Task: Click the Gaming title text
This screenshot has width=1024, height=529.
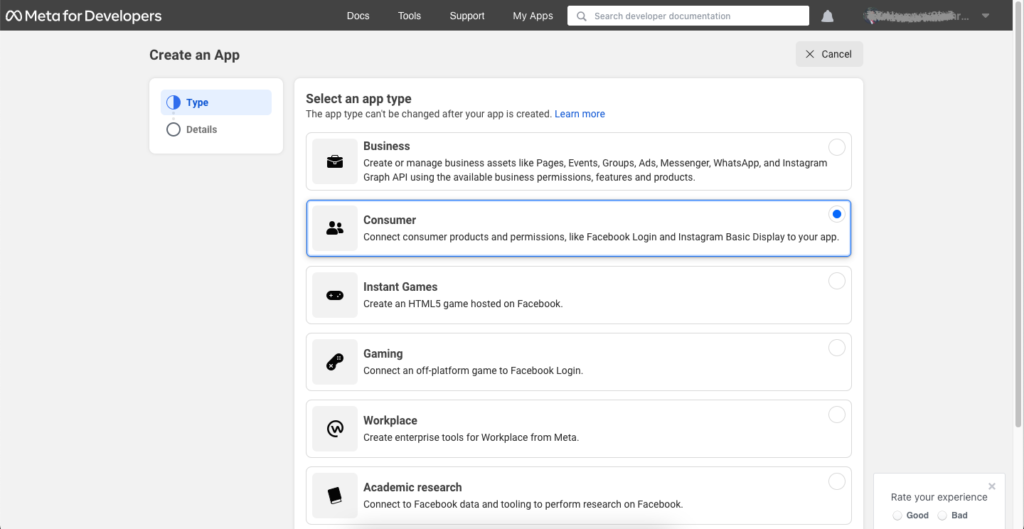Action: click(383, 353)
